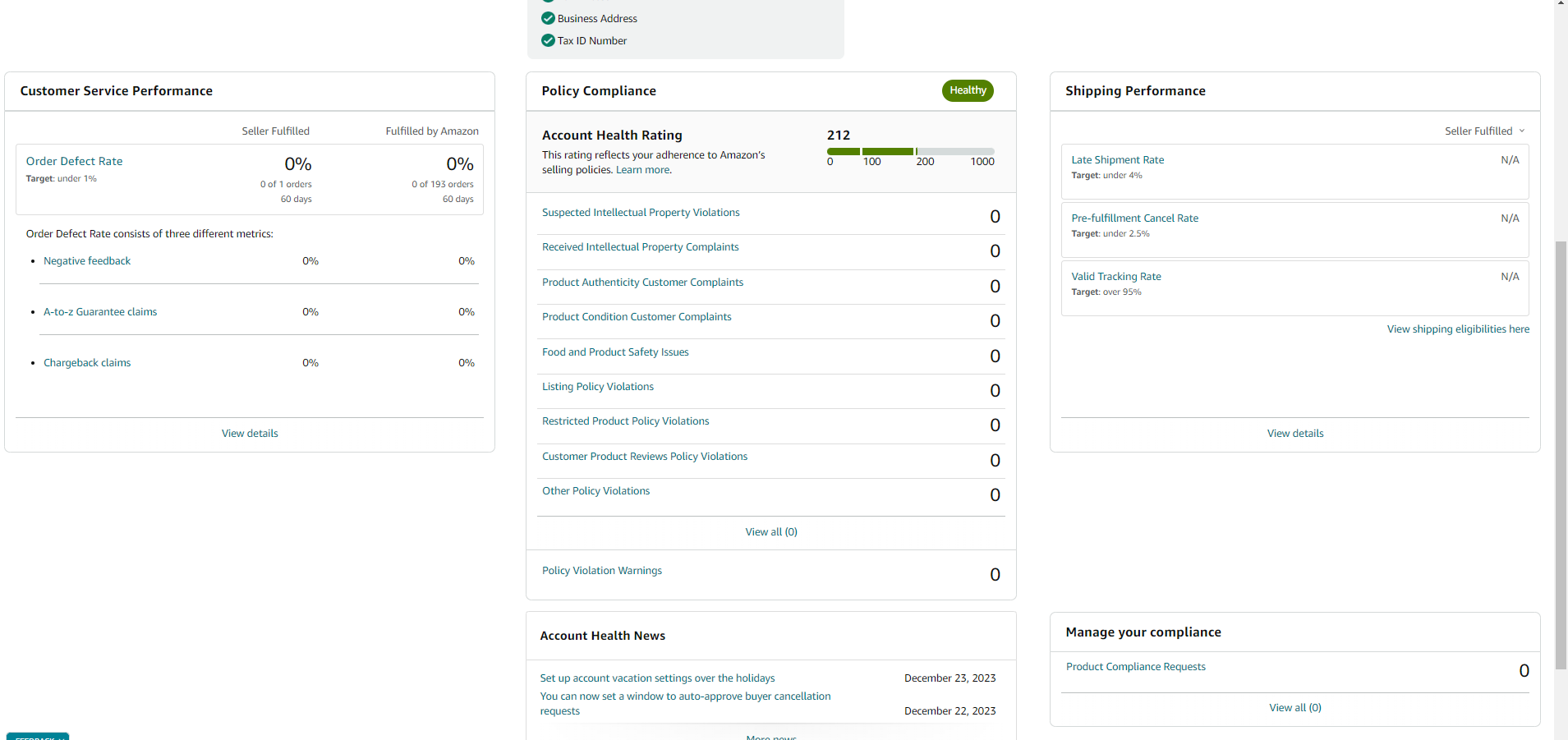Open Product Compliance Requests link
Screen dimensions: 1568x740
click(x=1136, y=667)
